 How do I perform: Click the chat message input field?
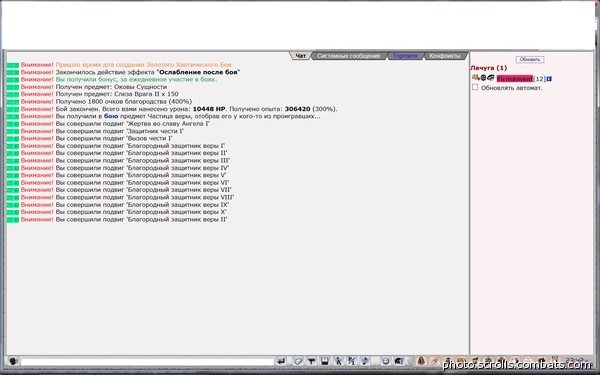(147, 362)
